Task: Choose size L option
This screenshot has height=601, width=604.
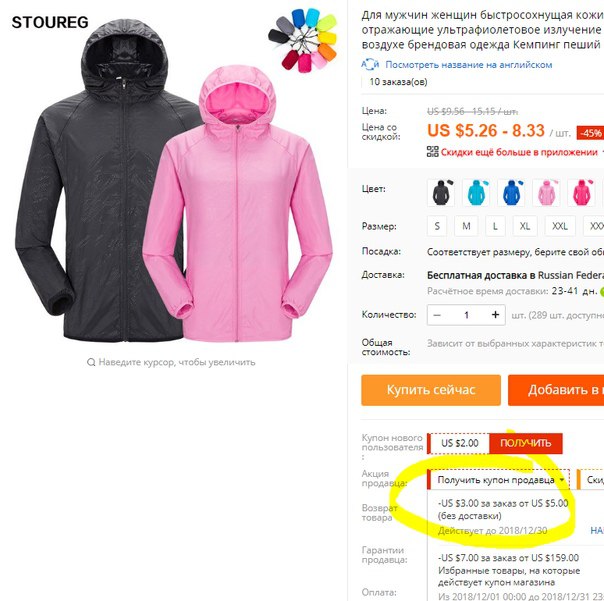Action: coord(495,226)
